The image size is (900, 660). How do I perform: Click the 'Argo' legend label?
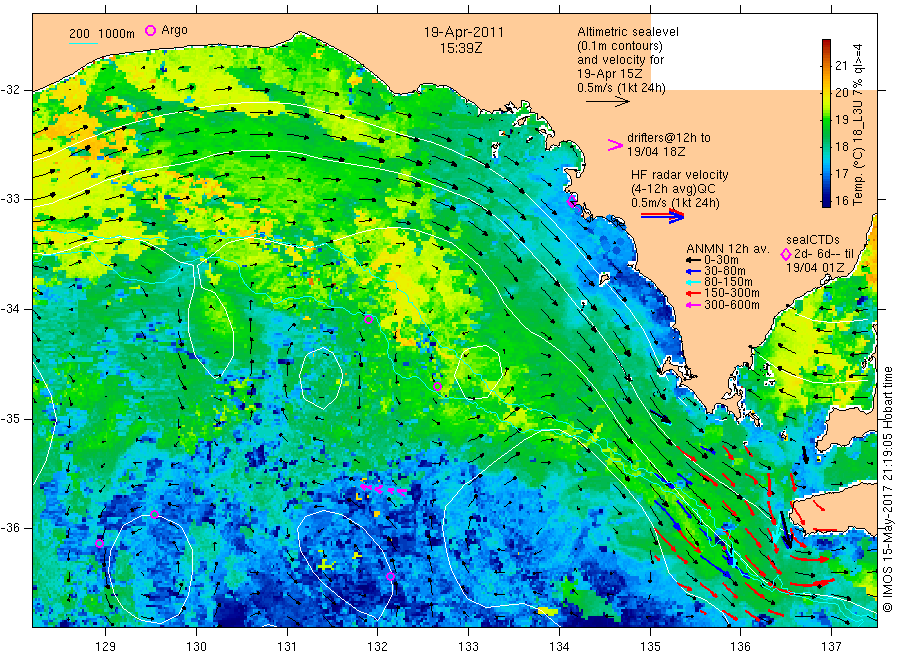tap(174, 30)
